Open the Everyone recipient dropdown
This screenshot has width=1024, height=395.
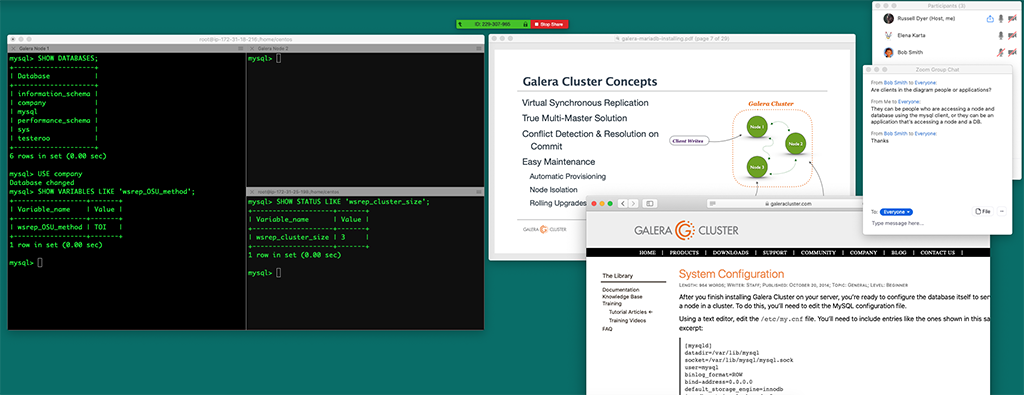tap(896, 212)
